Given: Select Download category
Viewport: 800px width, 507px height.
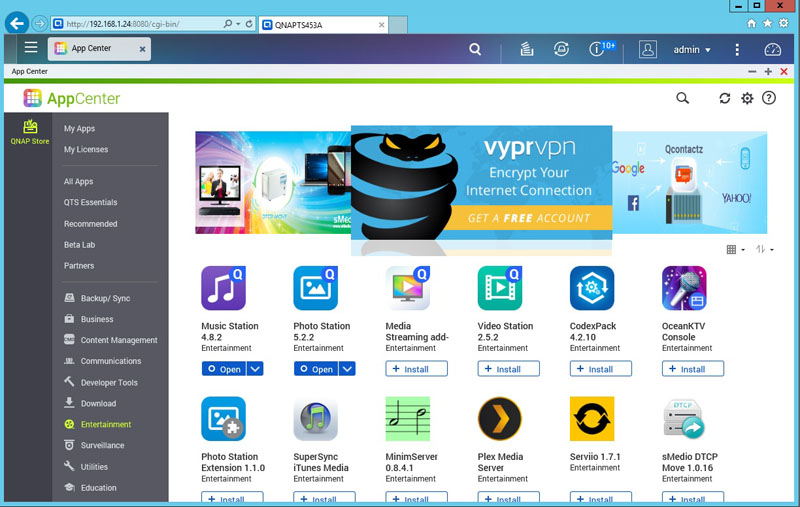Looking at the screenshot, I should click(90, 403).
